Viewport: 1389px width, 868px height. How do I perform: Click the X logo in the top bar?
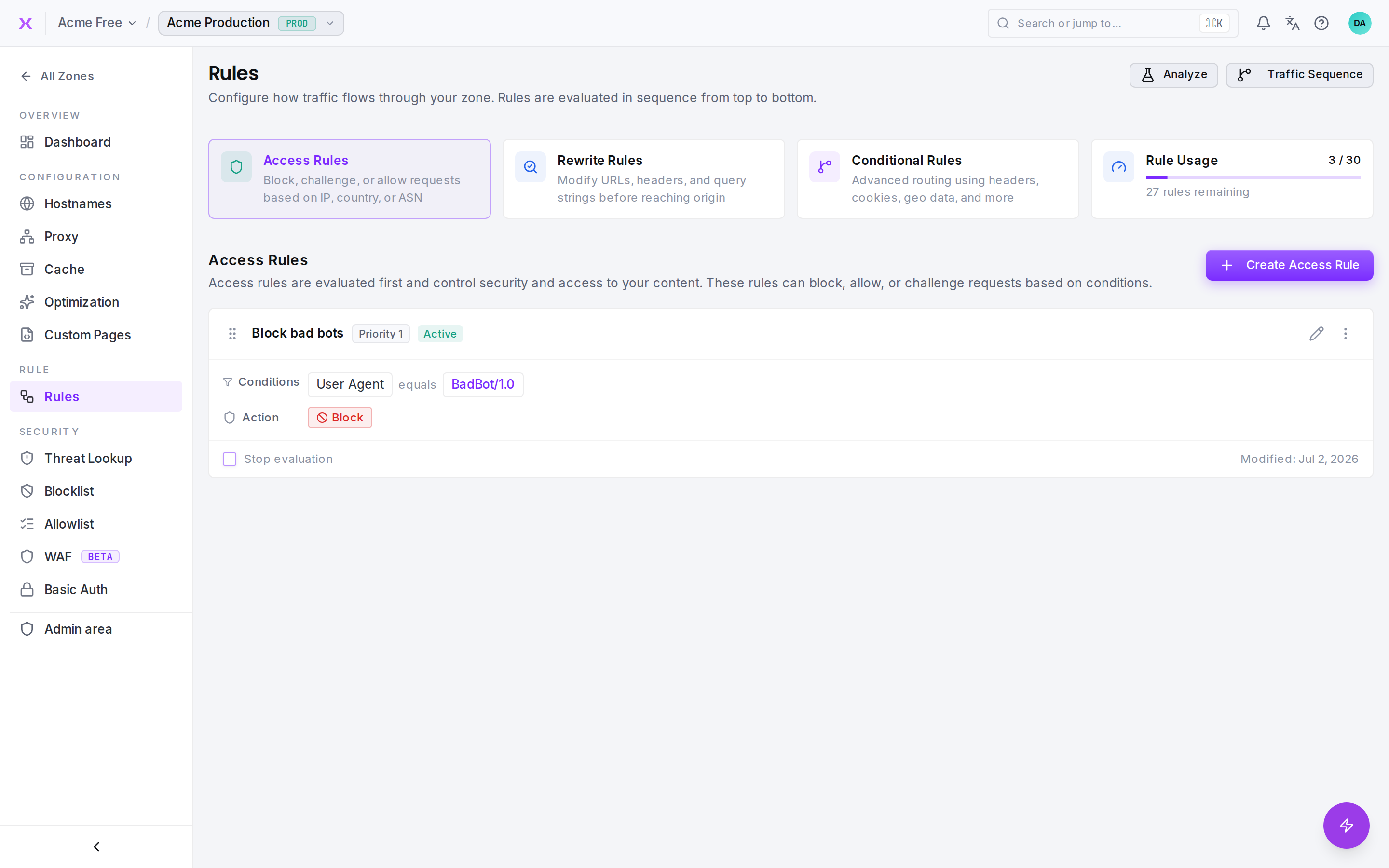[x=26, y=23]
